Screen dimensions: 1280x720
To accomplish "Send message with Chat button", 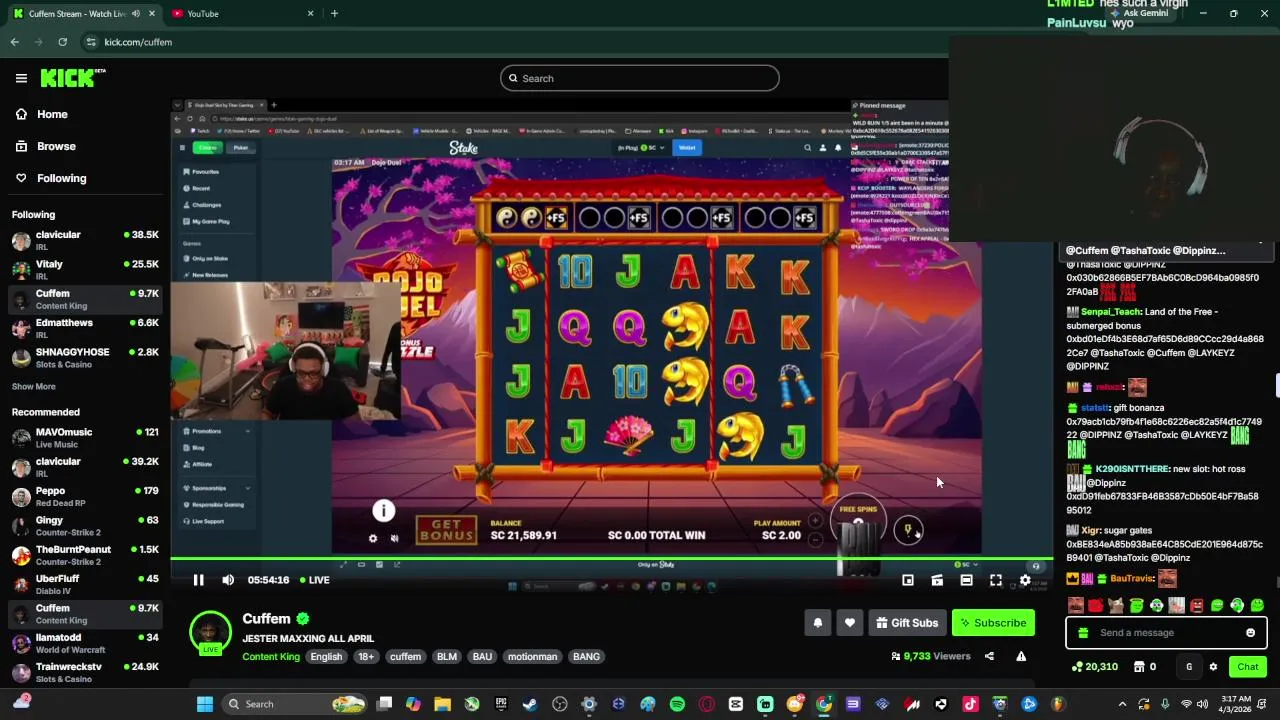I will (x=1247, y=667).
